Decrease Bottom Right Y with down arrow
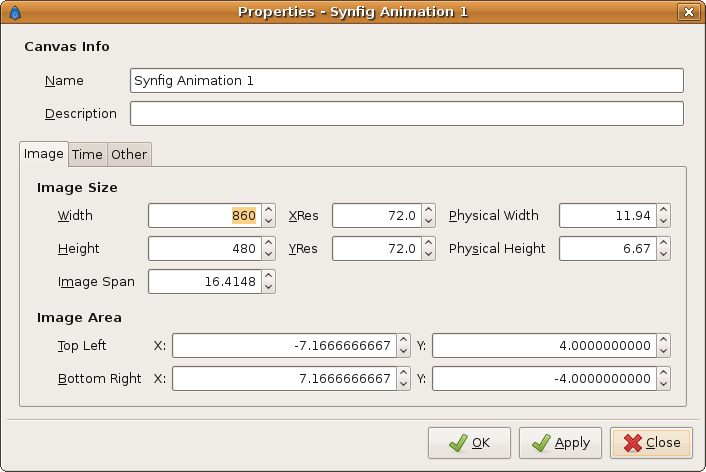This screenshot has width=706, height=472. pos(663,384)
